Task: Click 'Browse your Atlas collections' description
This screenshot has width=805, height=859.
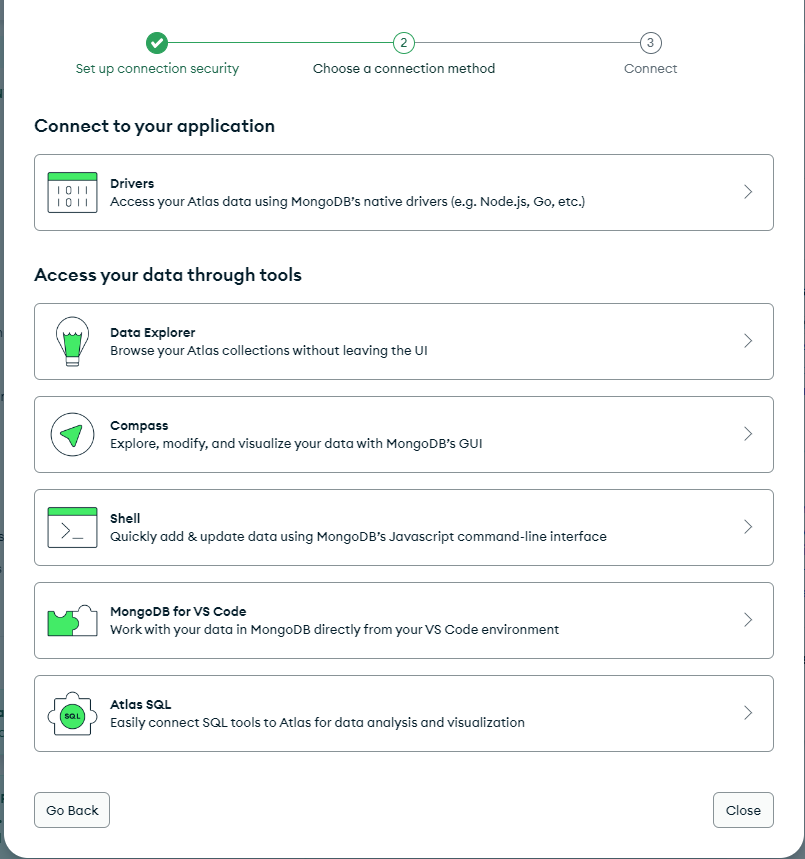Action: pos(269,351)
